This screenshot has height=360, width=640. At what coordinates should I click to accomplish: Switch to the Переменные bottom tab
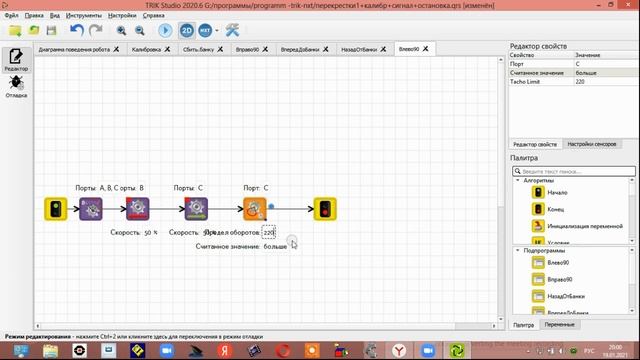point(559,324)
